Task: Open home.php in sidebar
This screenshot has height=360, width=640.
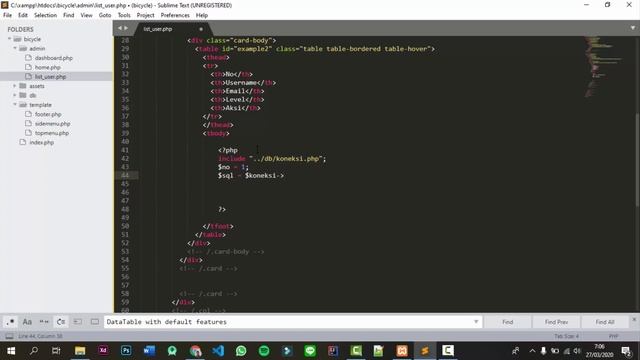Action: (x=48, y=67)
